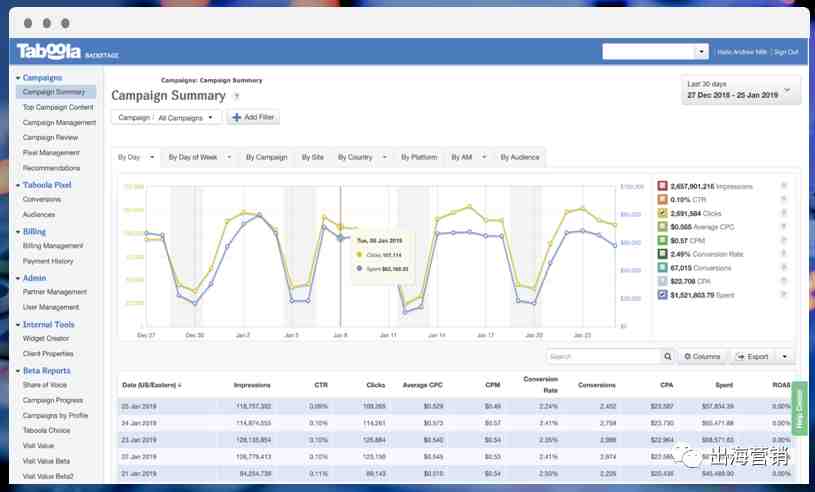
Task: Click the Taboola Backstage logo
Action: coord(68,51)
